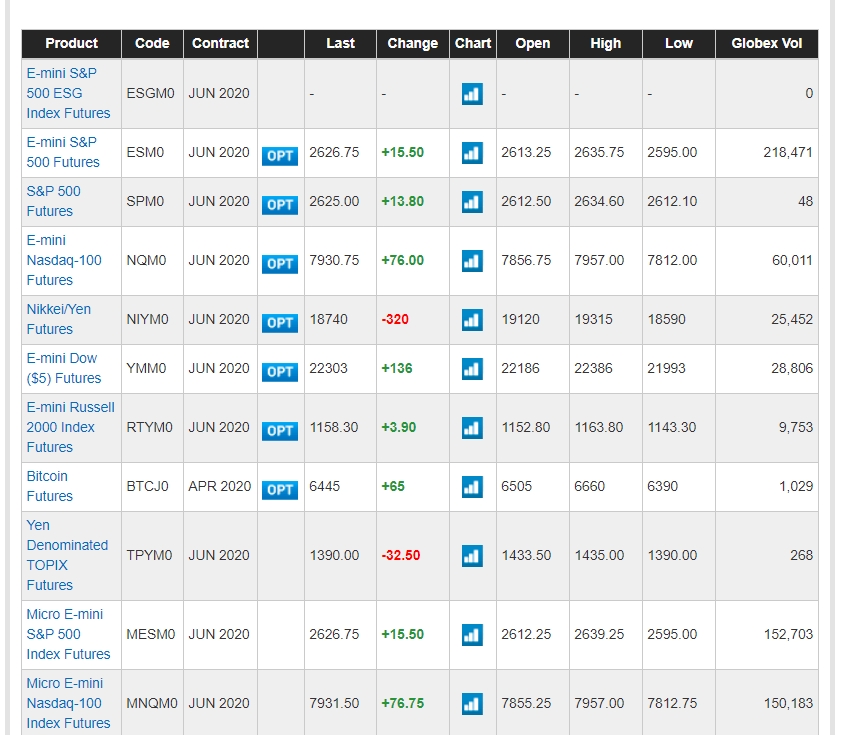Open E-mini Nasdaq-100 Futures link

(64, 260)
